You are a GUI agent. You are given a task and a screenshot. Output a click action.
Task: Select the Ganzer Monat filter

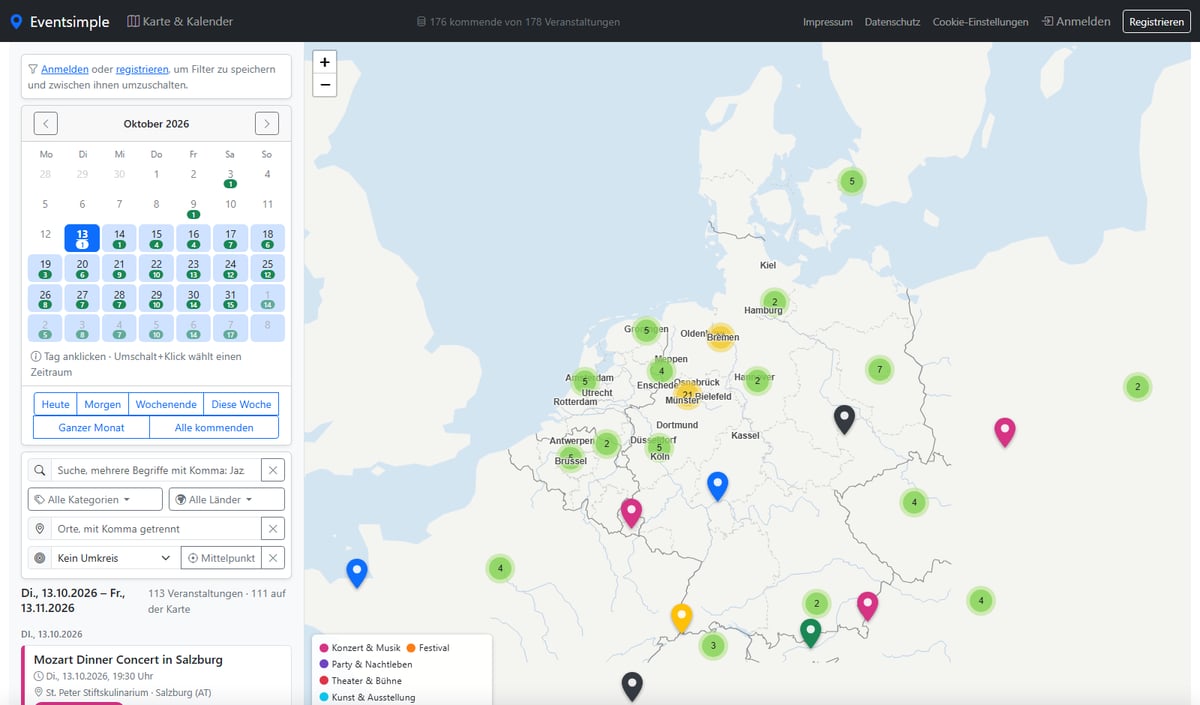point(91,427)
